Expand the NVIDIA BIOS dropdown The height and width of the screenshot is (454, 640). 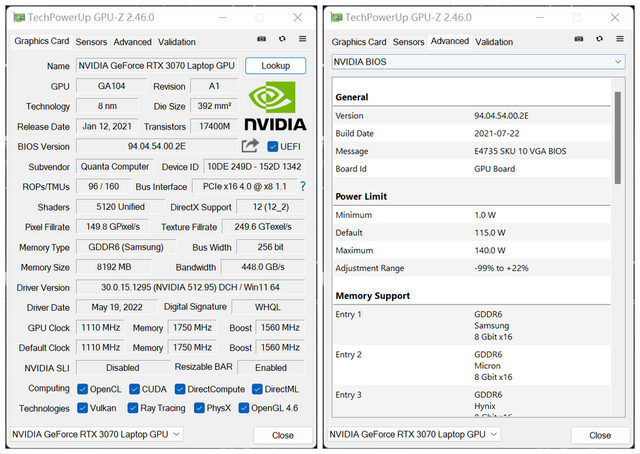(x=477, y=62)
